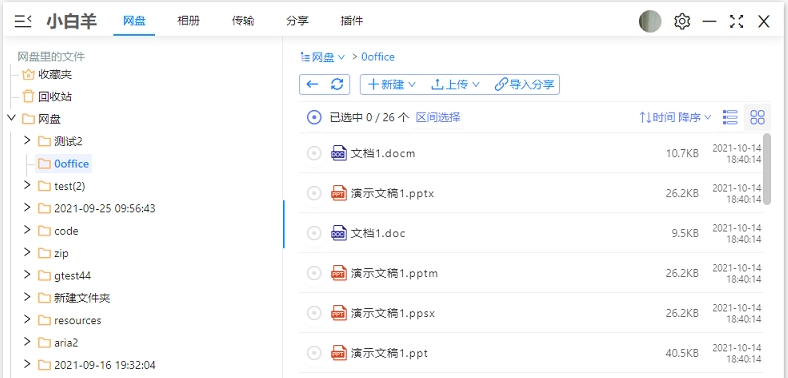Collapse the 网盘 root tree node
788x378 pixels.
tap(11, 118)
